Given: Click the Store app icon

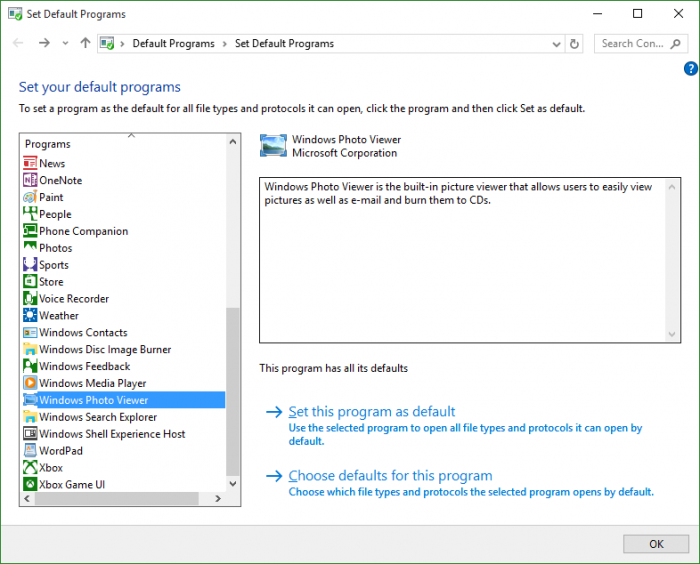Looking at the screenshot, I should pyautogui.click(x=30, y=281).
